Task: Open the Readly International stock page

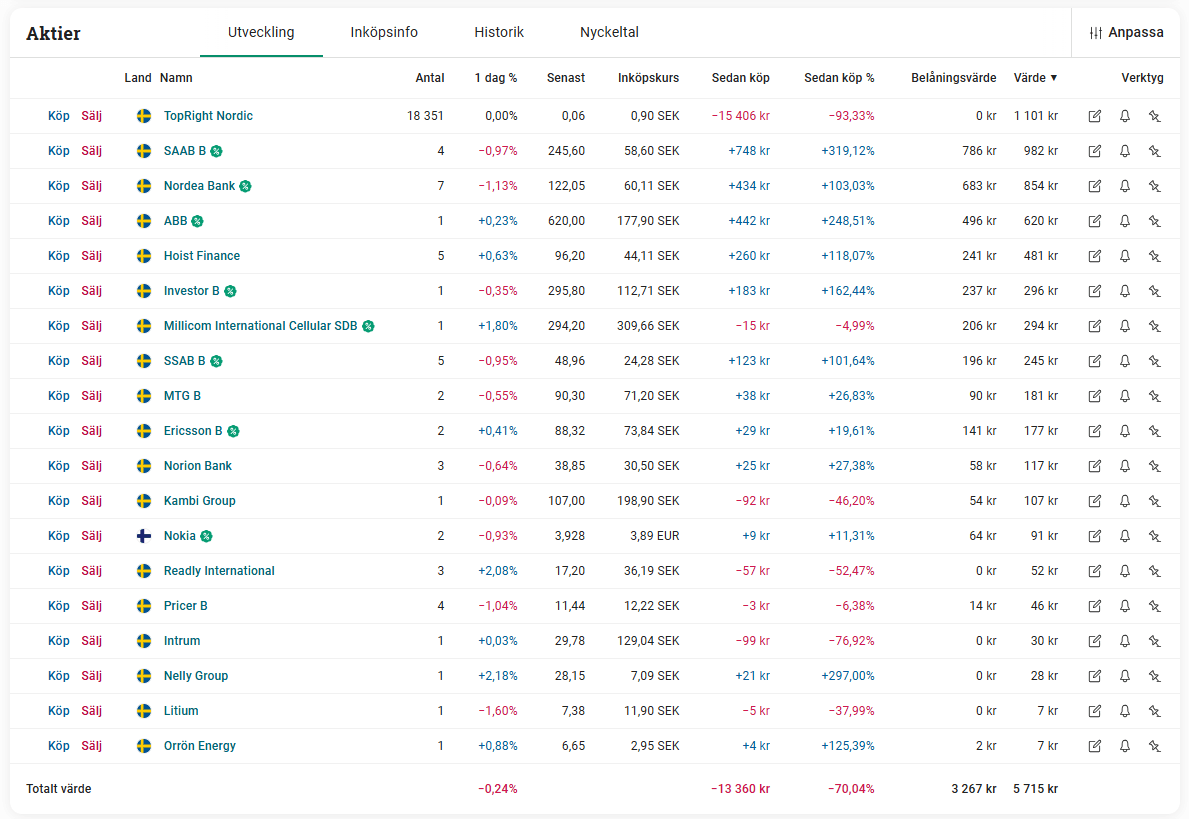Action: point(219,571)
